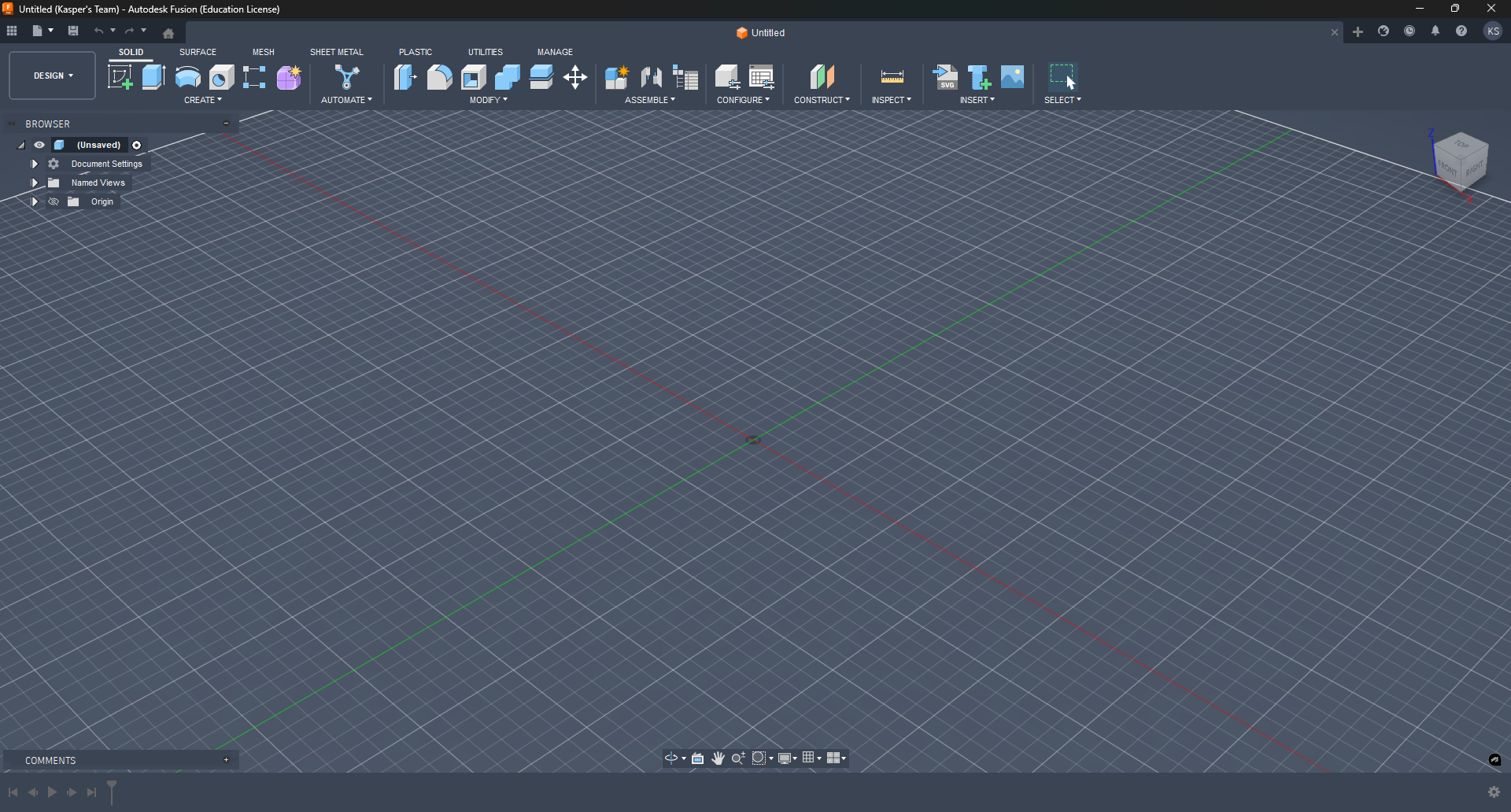Expand the Origin tree item
The image size is (1511, 812).
click(34, 201)
